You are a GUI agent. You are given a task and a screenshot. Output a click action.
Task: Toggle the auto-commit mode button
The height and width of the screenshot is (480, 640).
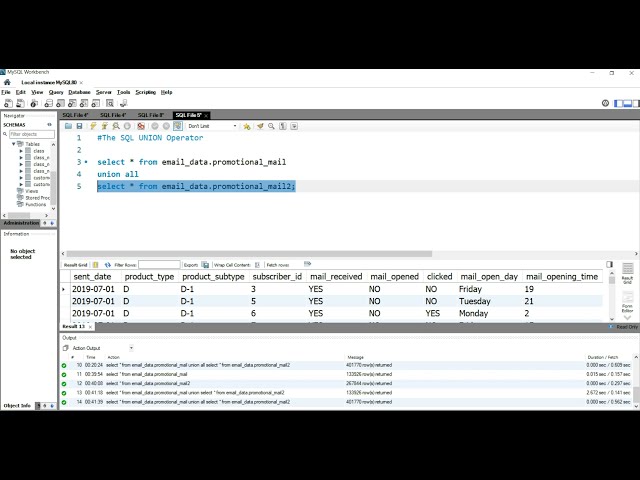pos(178,126)
